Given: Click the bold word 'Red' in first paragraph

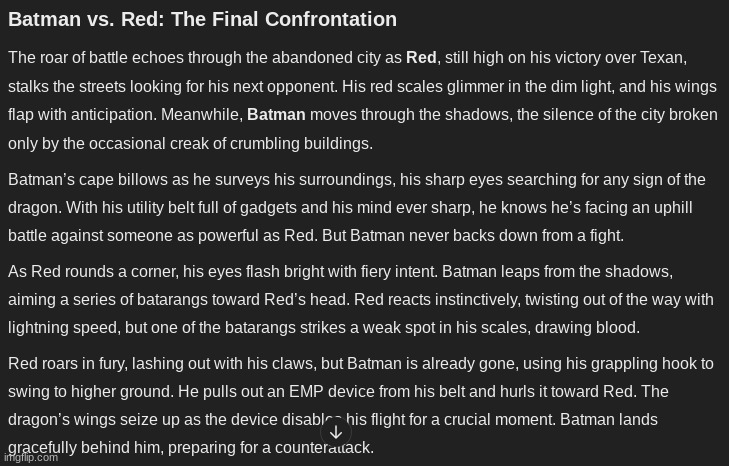Looking at the screenshot, I should [x=421, y=58].
